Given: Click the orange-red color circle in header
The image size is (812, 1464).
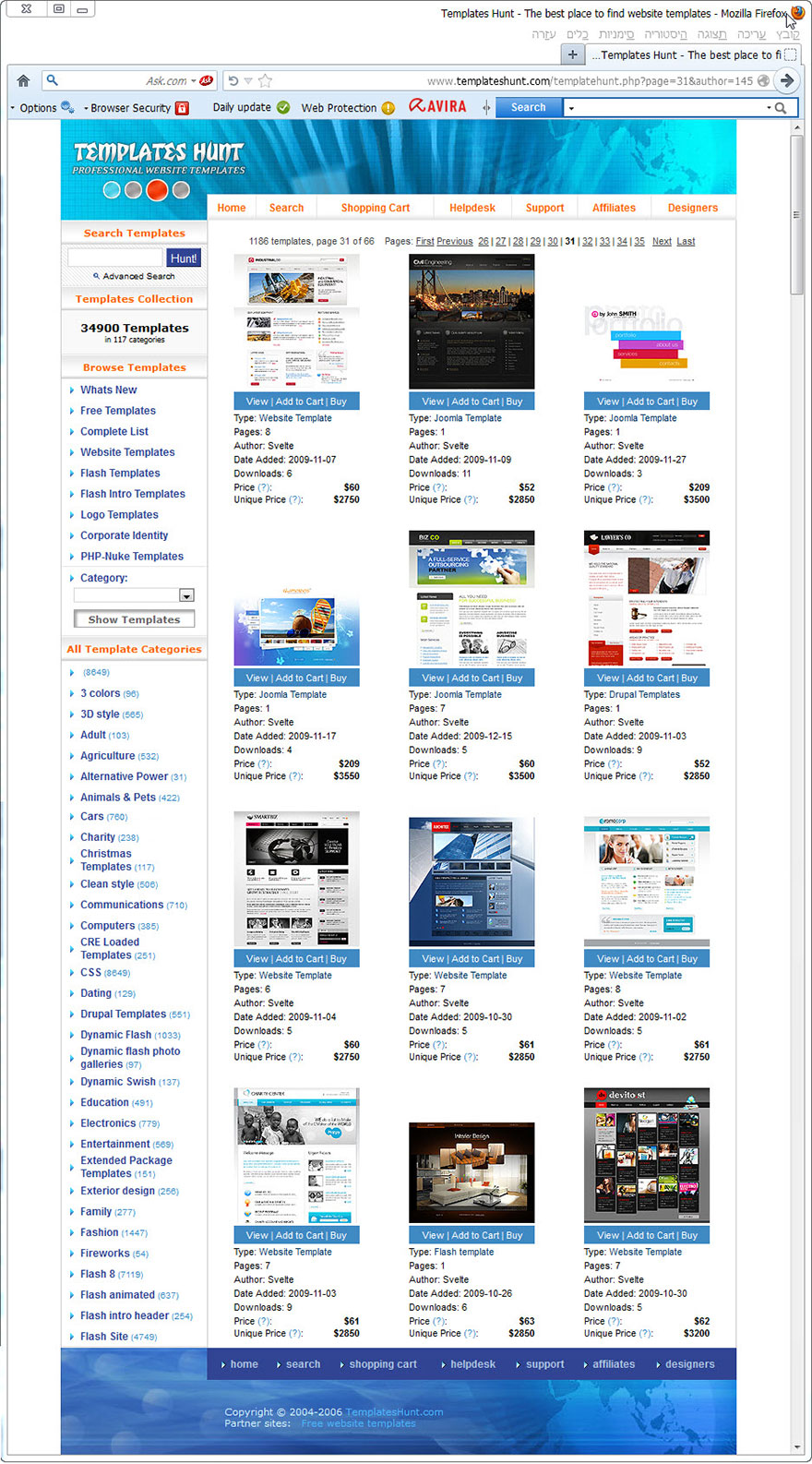Looking at the screenshot, I should (x=157, y=190).
